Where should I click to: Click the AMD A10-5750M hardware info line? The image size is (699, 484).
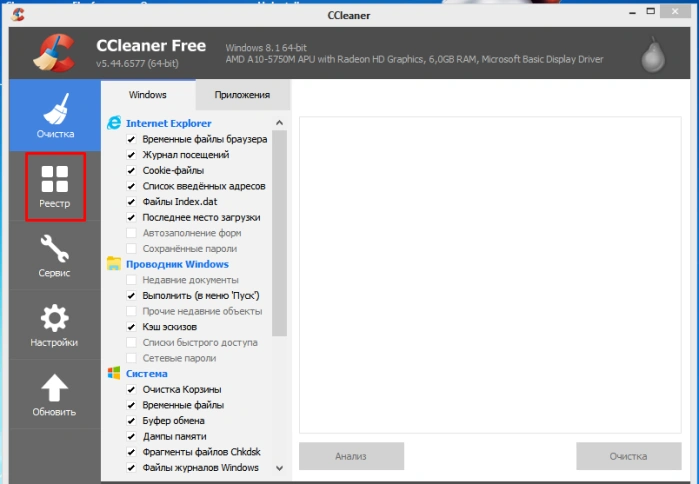[414, 59]
